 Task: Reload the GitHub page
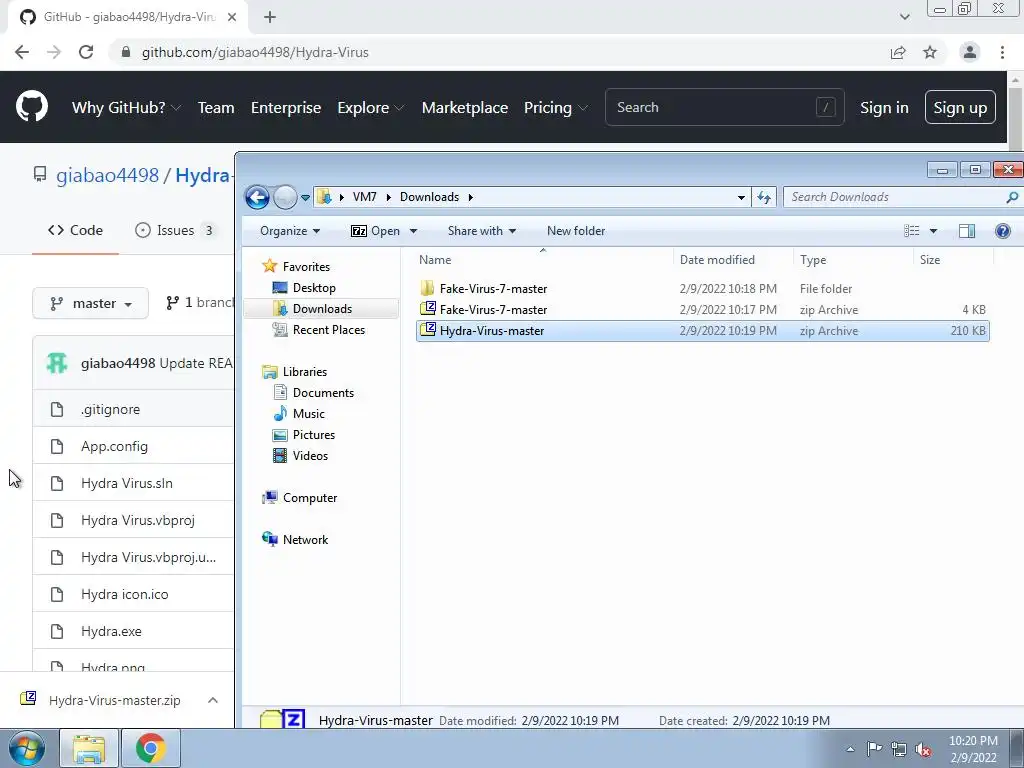tap(86, 52)
